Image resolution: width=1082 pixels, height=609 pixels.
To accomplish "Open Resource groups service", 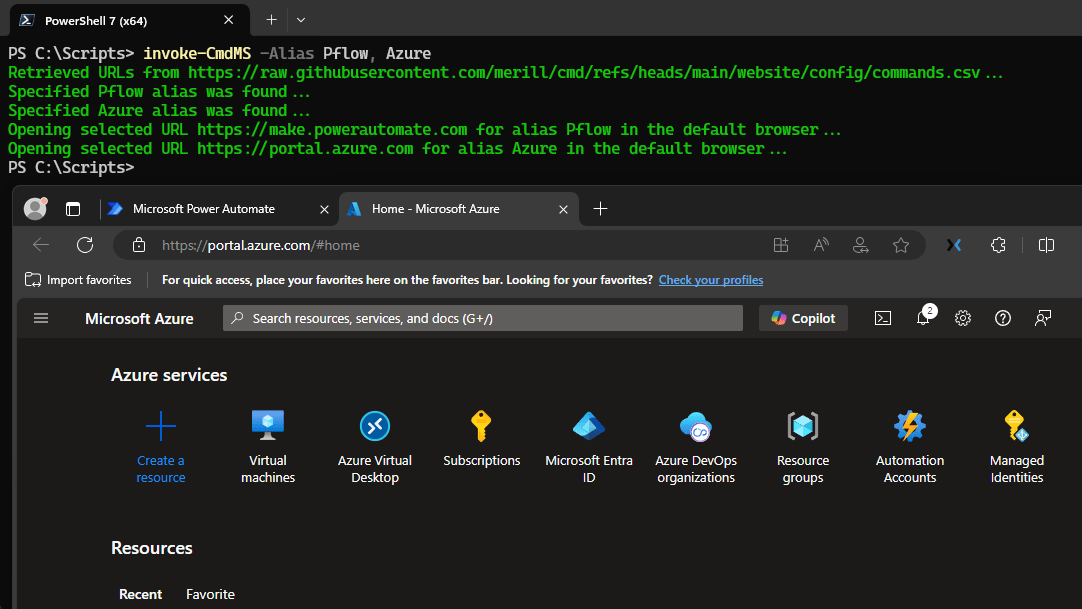I will [x=803, y=447].
